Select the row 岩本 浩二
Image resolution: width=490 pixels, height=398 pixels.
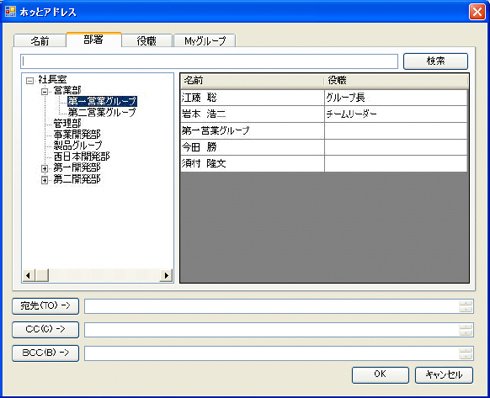pyautogui.click(x=324, y=114)
